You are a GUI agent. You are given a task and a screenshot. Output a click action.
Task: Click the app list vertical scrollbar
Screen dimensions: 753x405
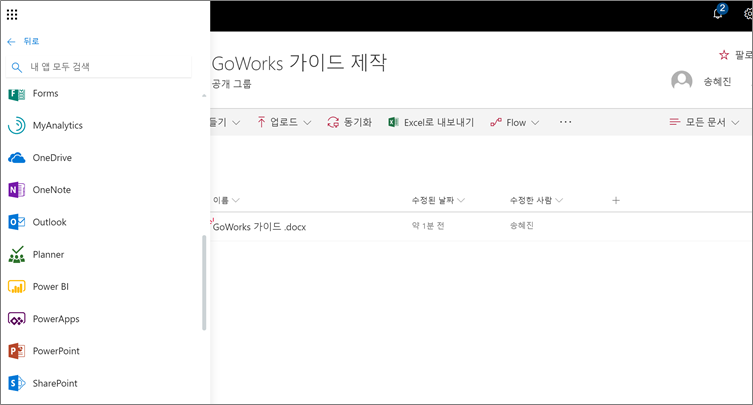[205, 282]
